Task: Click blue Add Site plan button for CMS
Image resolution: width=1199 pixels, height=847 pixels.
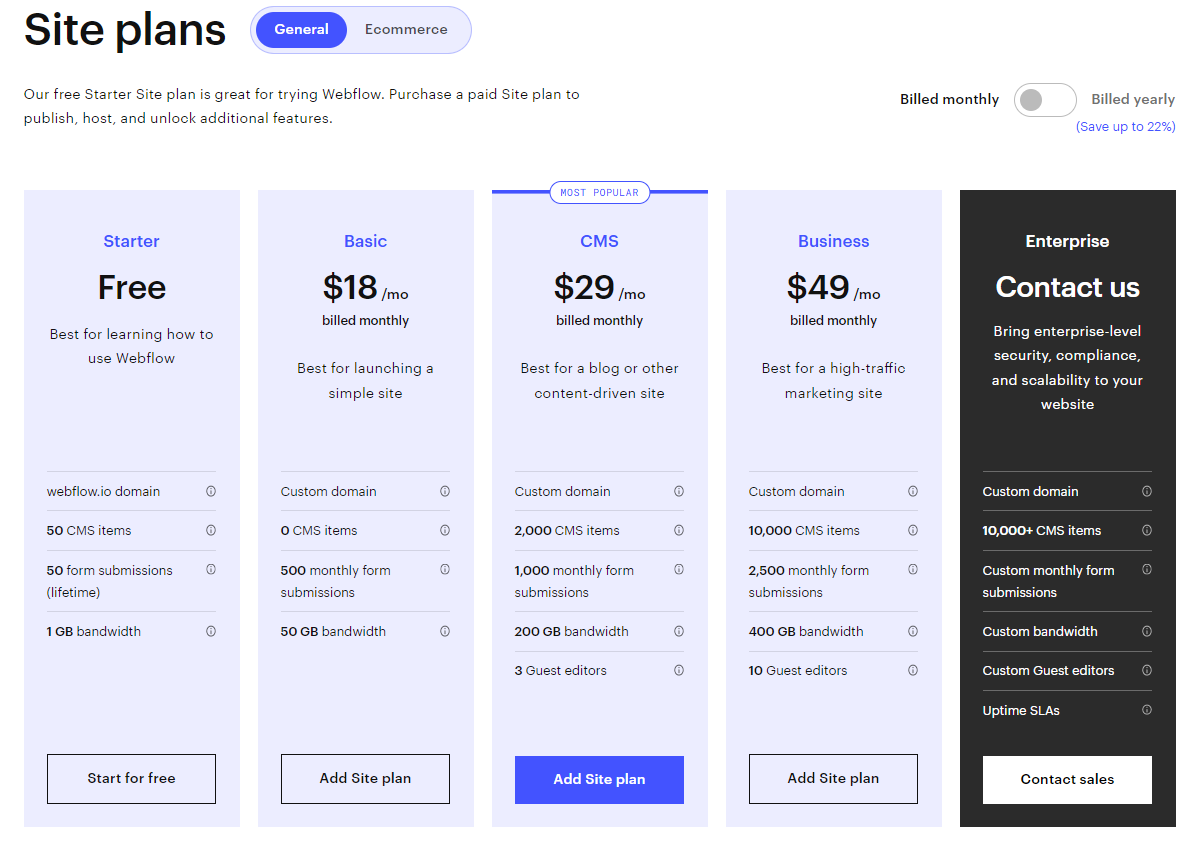Action: [599, 779]
